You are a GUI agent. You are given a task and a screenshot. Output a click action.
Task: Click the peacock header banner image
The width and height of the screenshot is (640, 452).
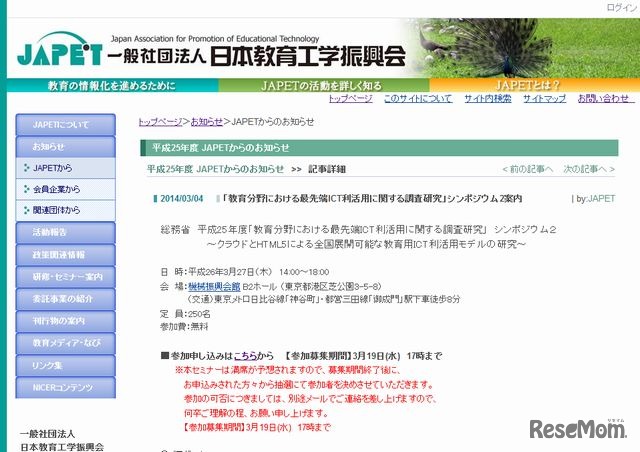click(524, 48)
